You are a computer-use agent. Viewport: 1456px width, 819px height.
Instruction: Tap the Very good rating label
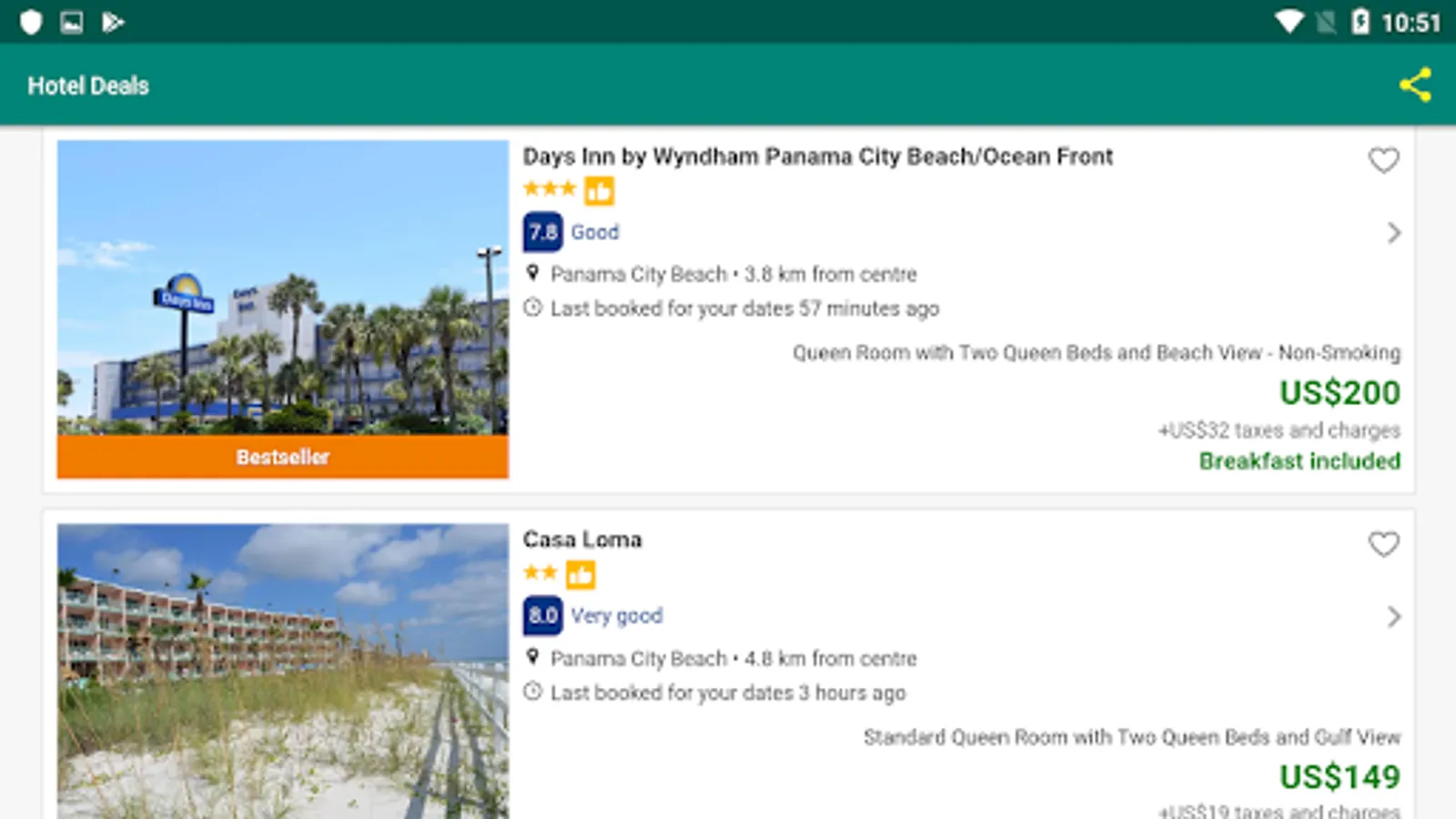pos(617,616)
